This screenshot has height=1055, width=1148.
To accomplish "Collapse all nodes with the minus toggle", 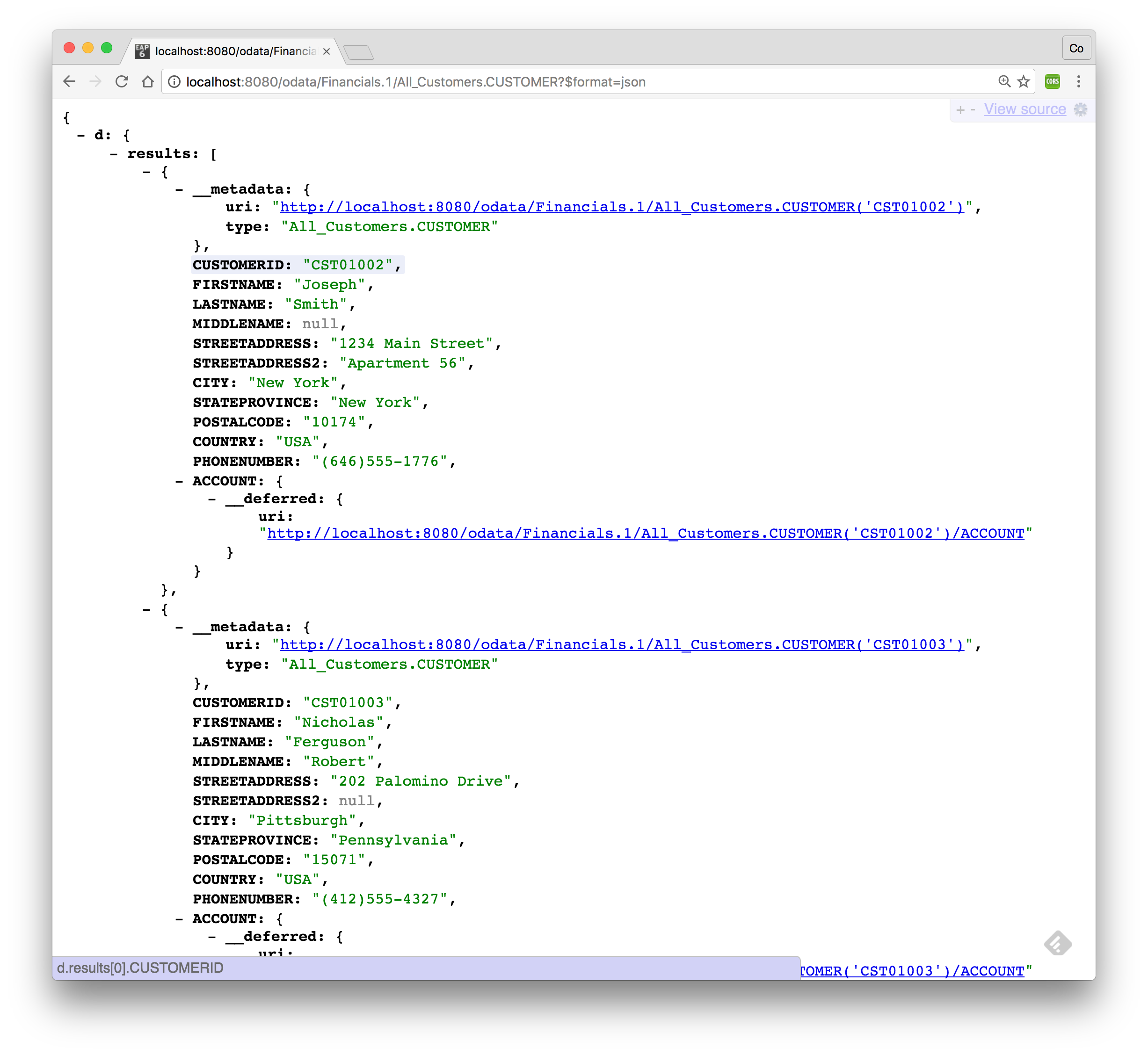I will [x=973, y=109].
